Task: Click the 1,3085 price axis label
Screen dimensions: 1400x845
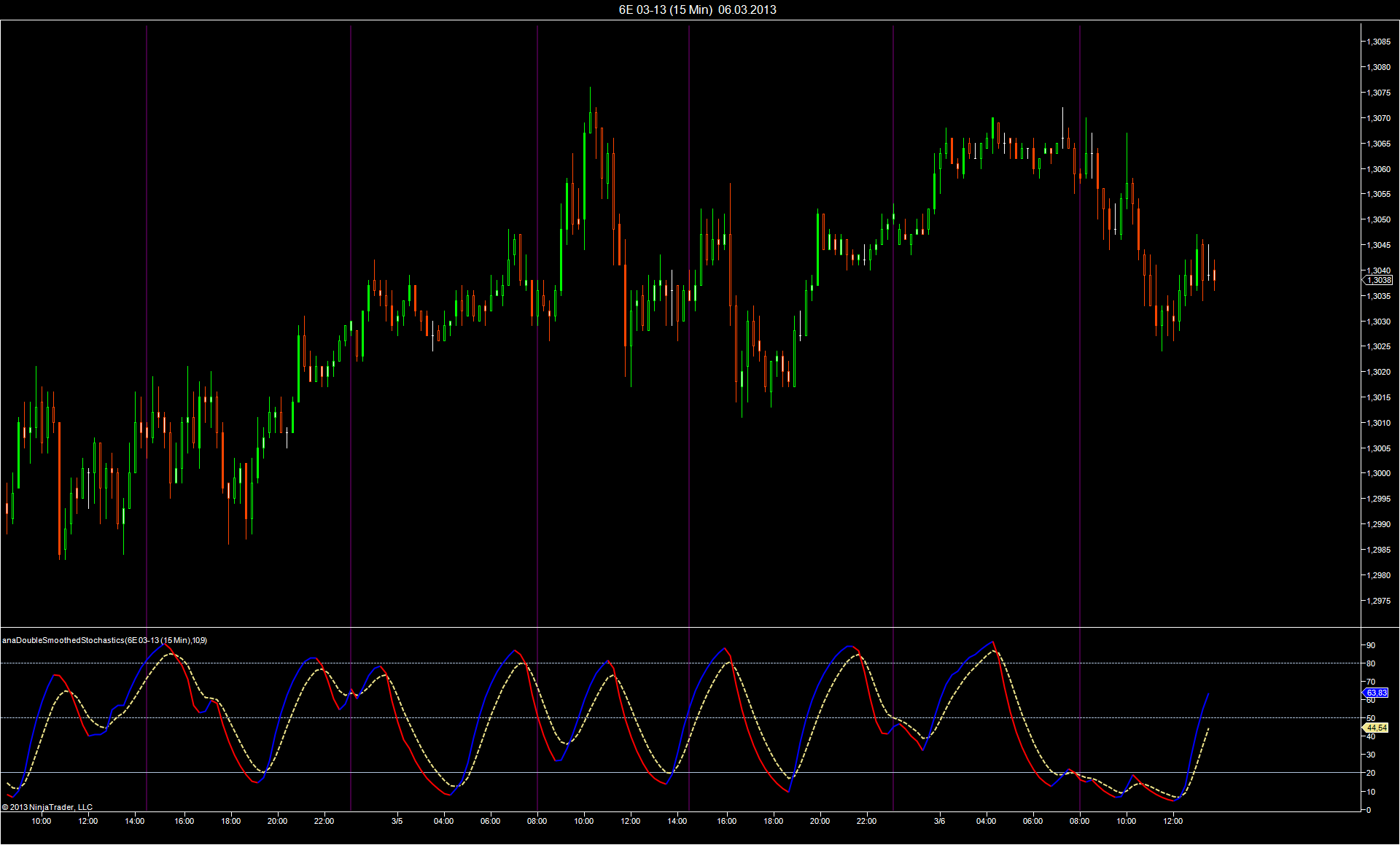Action: 1379,42
